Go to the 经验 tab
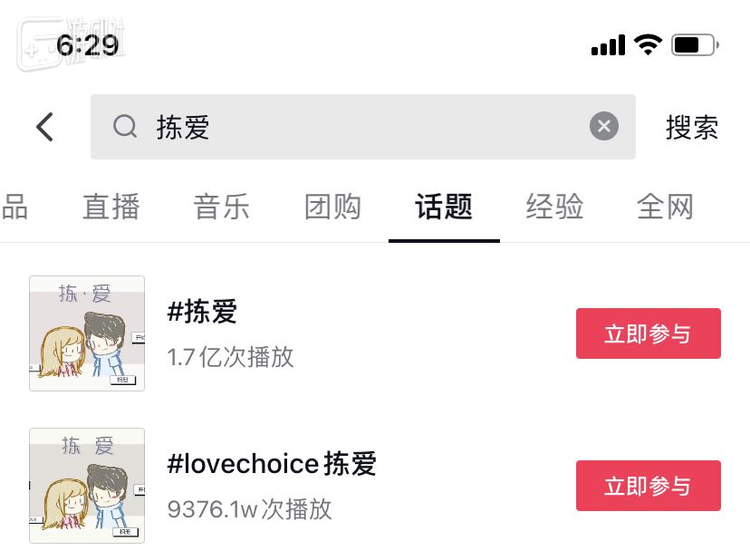 [x=555, y=207]
